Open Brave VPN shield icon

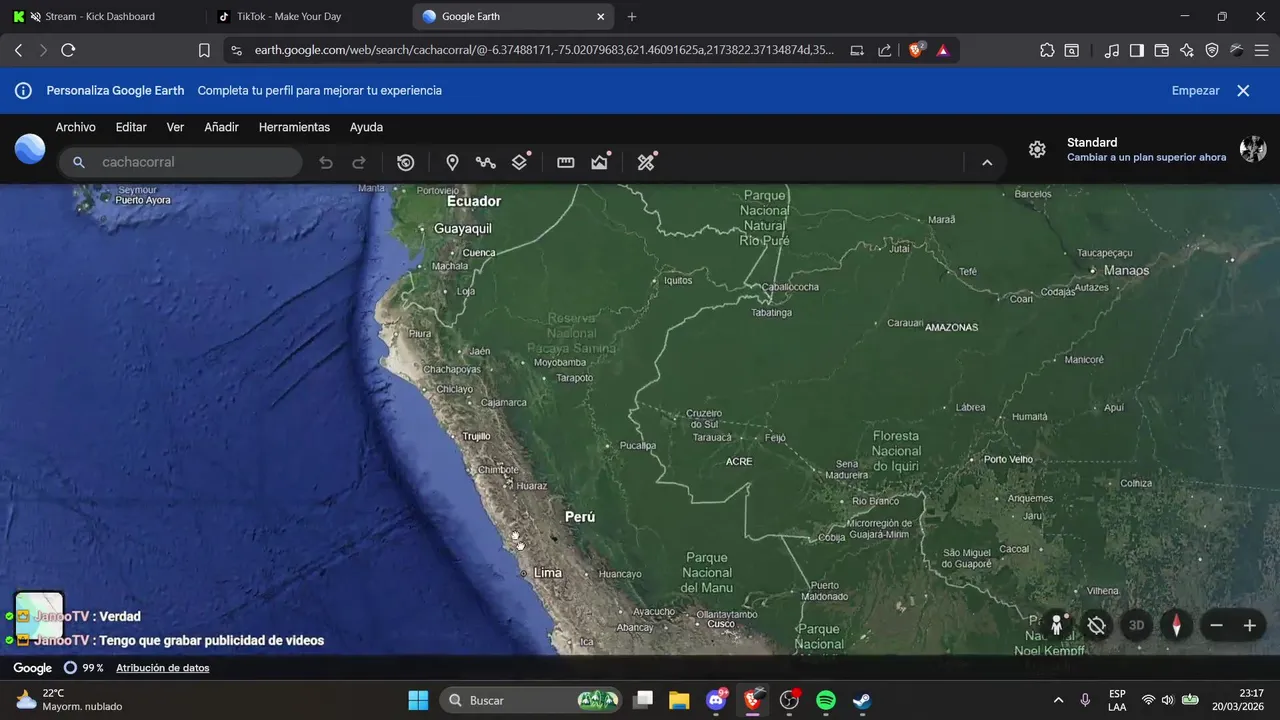1212,50
